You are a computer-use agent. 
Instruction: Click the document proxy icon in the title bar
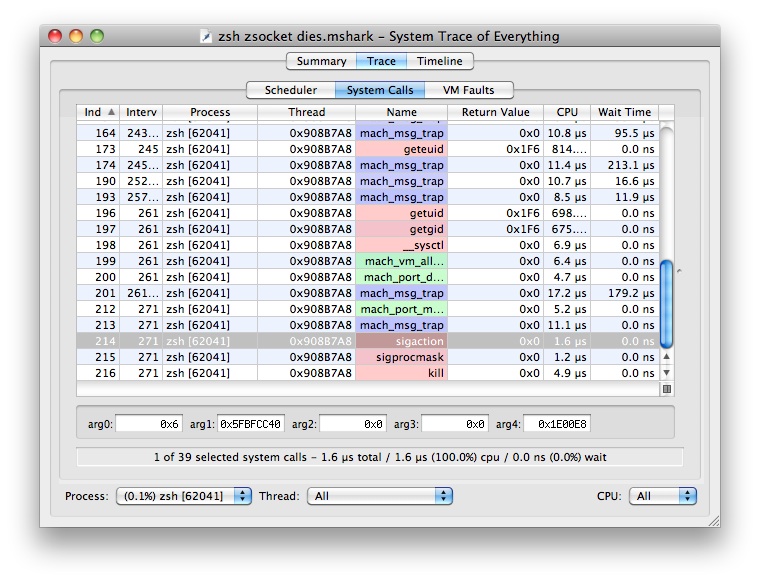206,36
